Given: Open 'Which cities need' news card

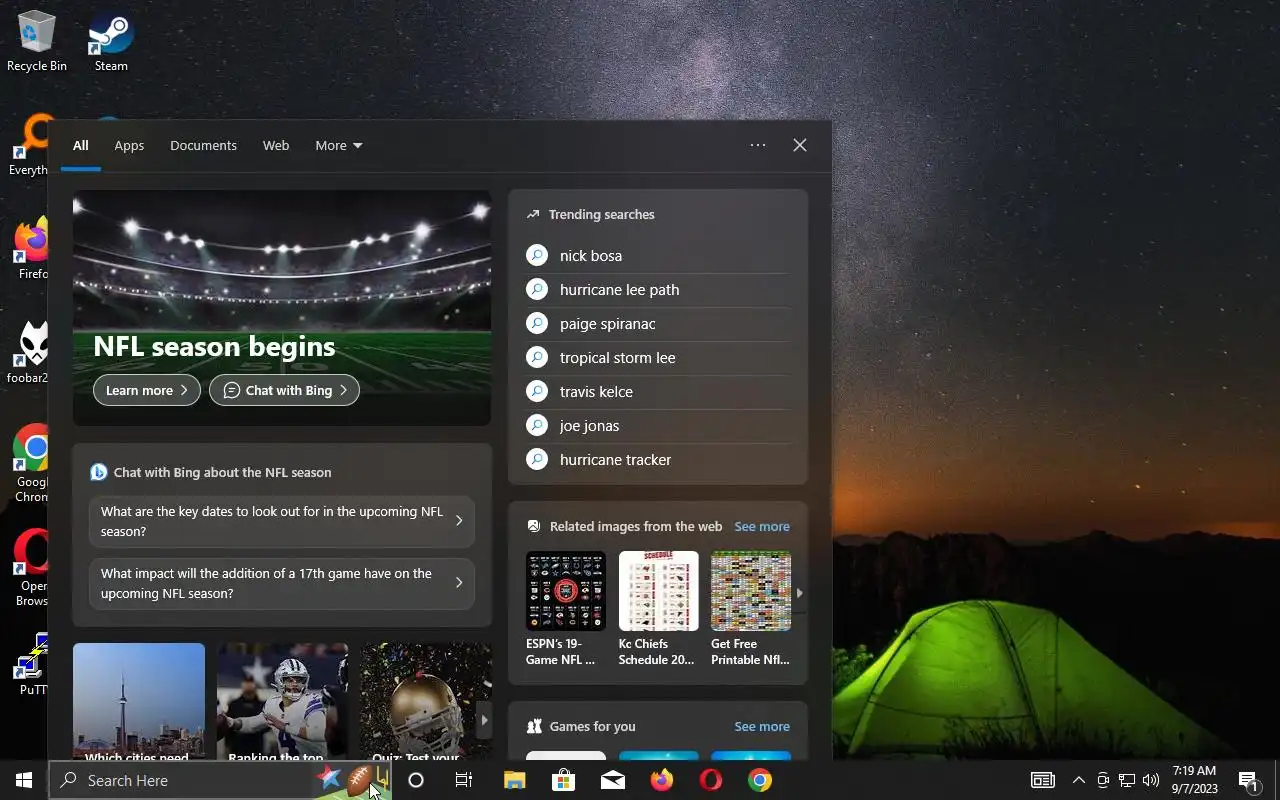Looking at the screenshot, I should [x=139, y=701].
